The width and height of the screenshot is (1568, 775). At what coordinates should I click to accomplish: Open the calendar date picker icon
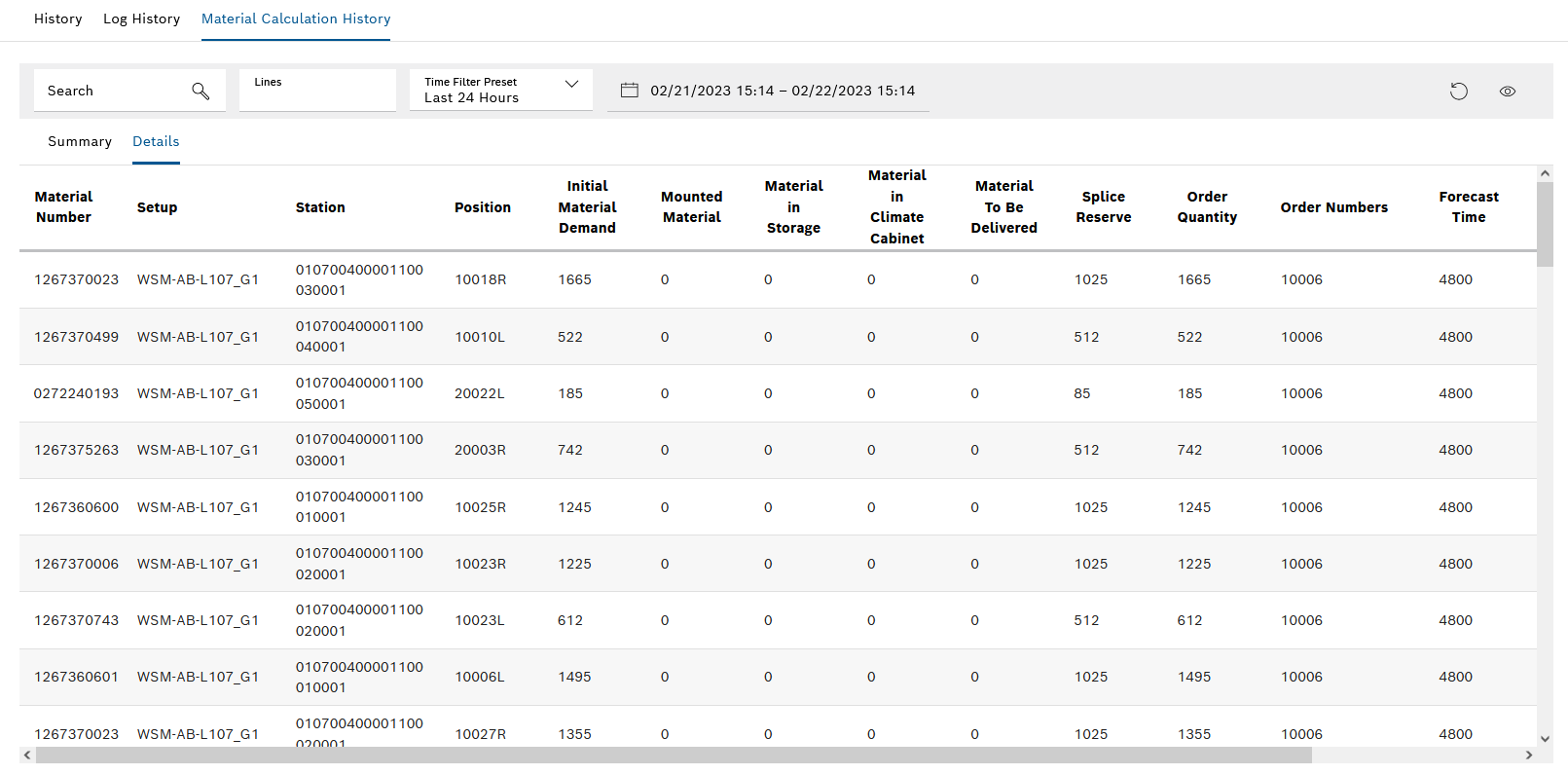(630, 91)
